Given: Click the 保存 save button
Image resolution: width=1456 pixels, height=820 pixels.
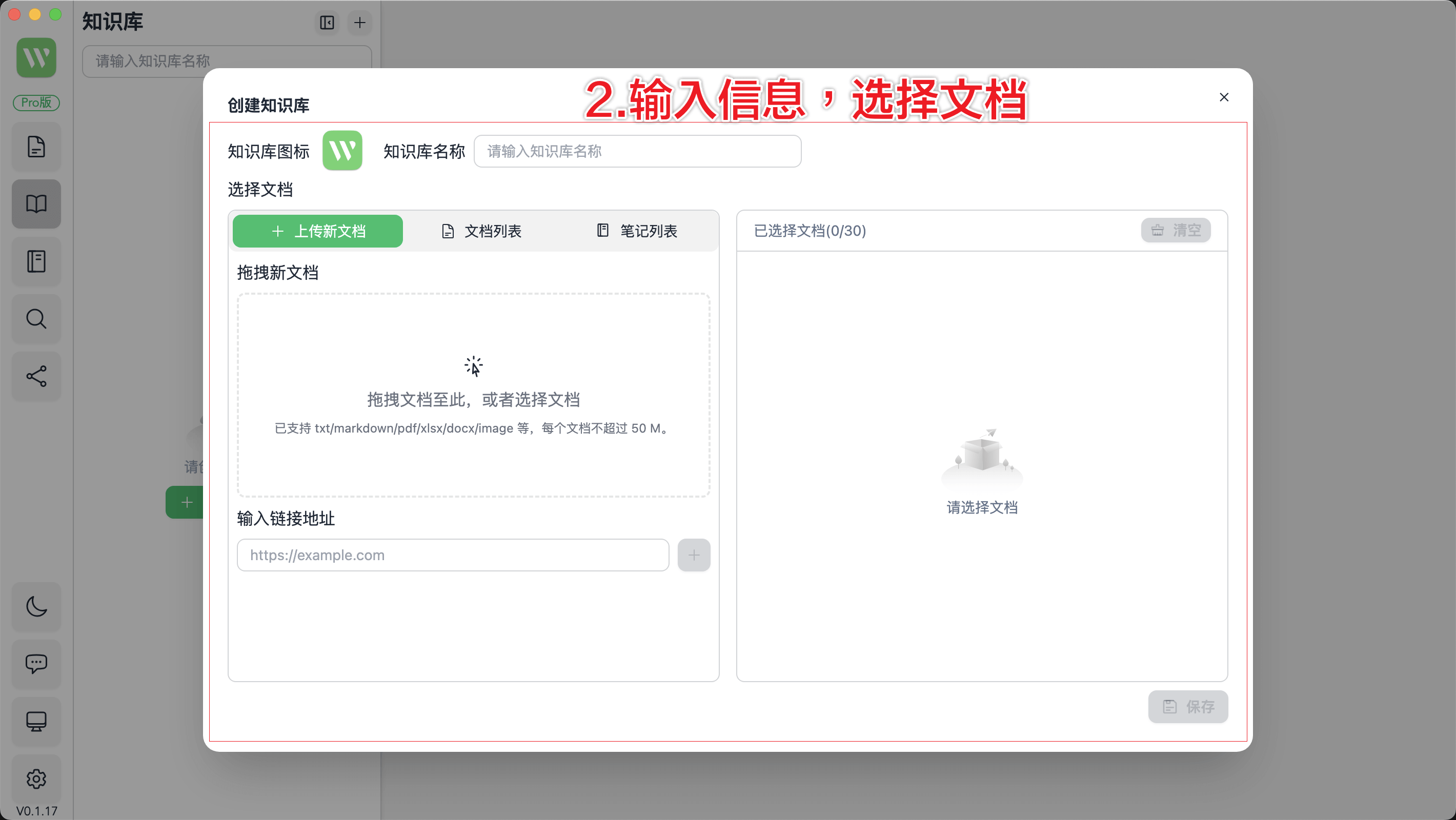Looking at the screenshot, I should [1188, 706].
